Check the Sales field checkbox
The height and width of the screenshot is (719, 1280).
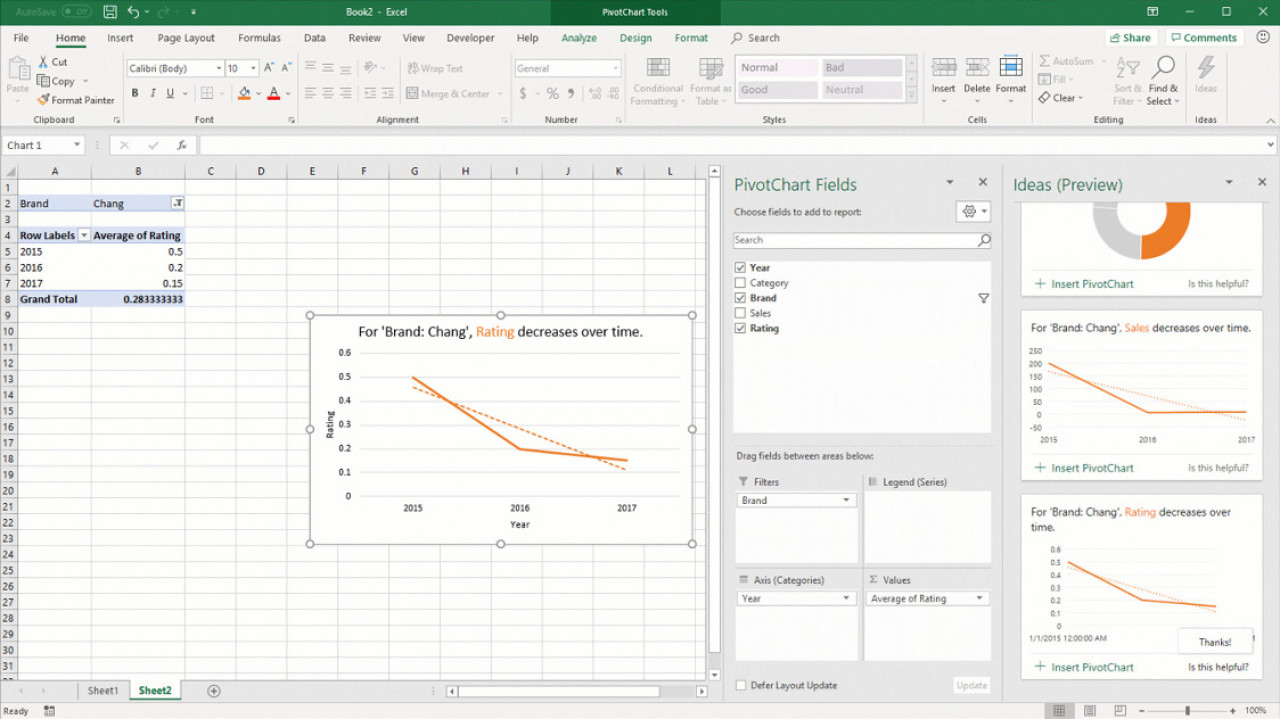tap(740, 313)
